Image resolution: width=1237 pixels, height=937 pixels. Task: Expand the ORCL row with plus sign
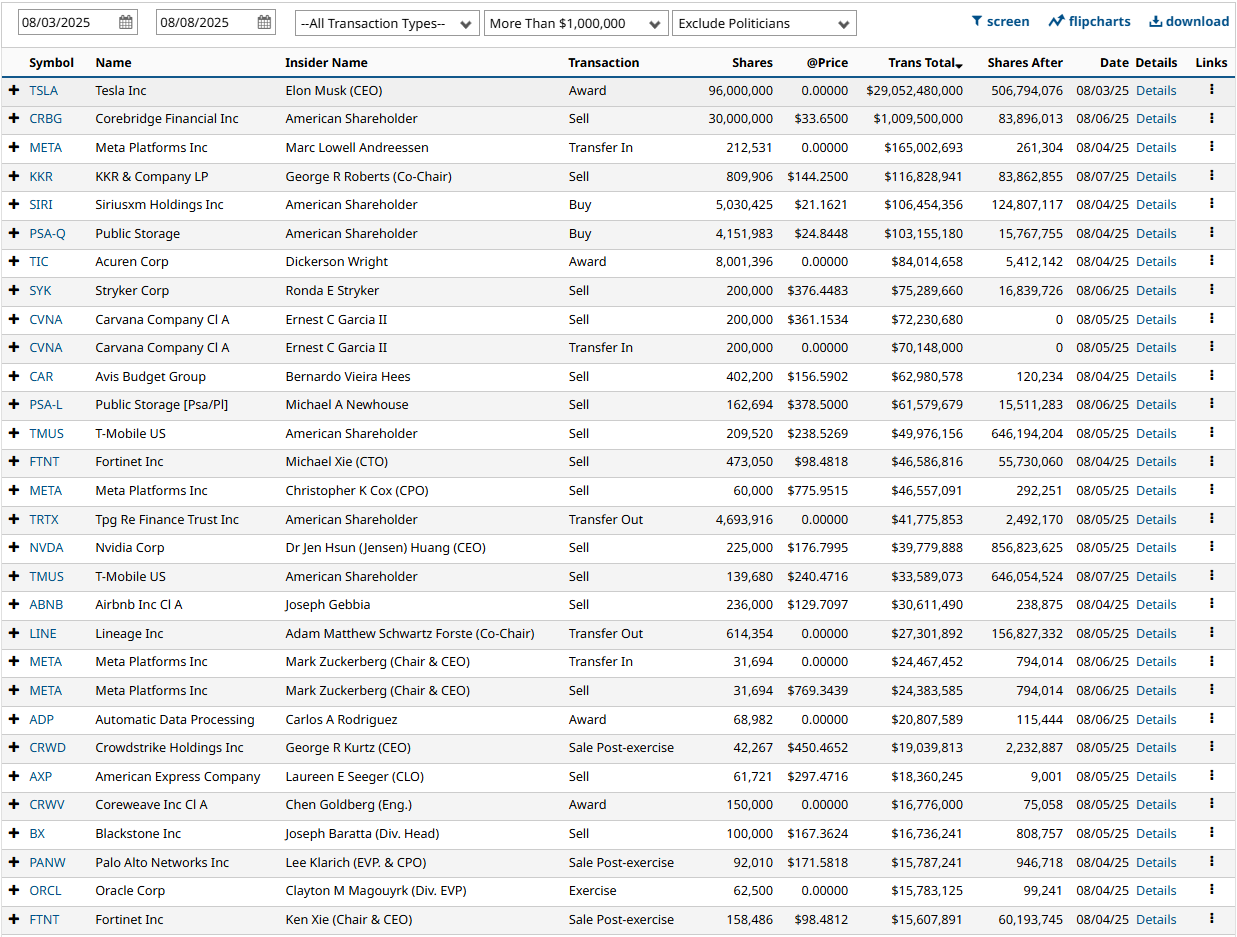point(14,890)
